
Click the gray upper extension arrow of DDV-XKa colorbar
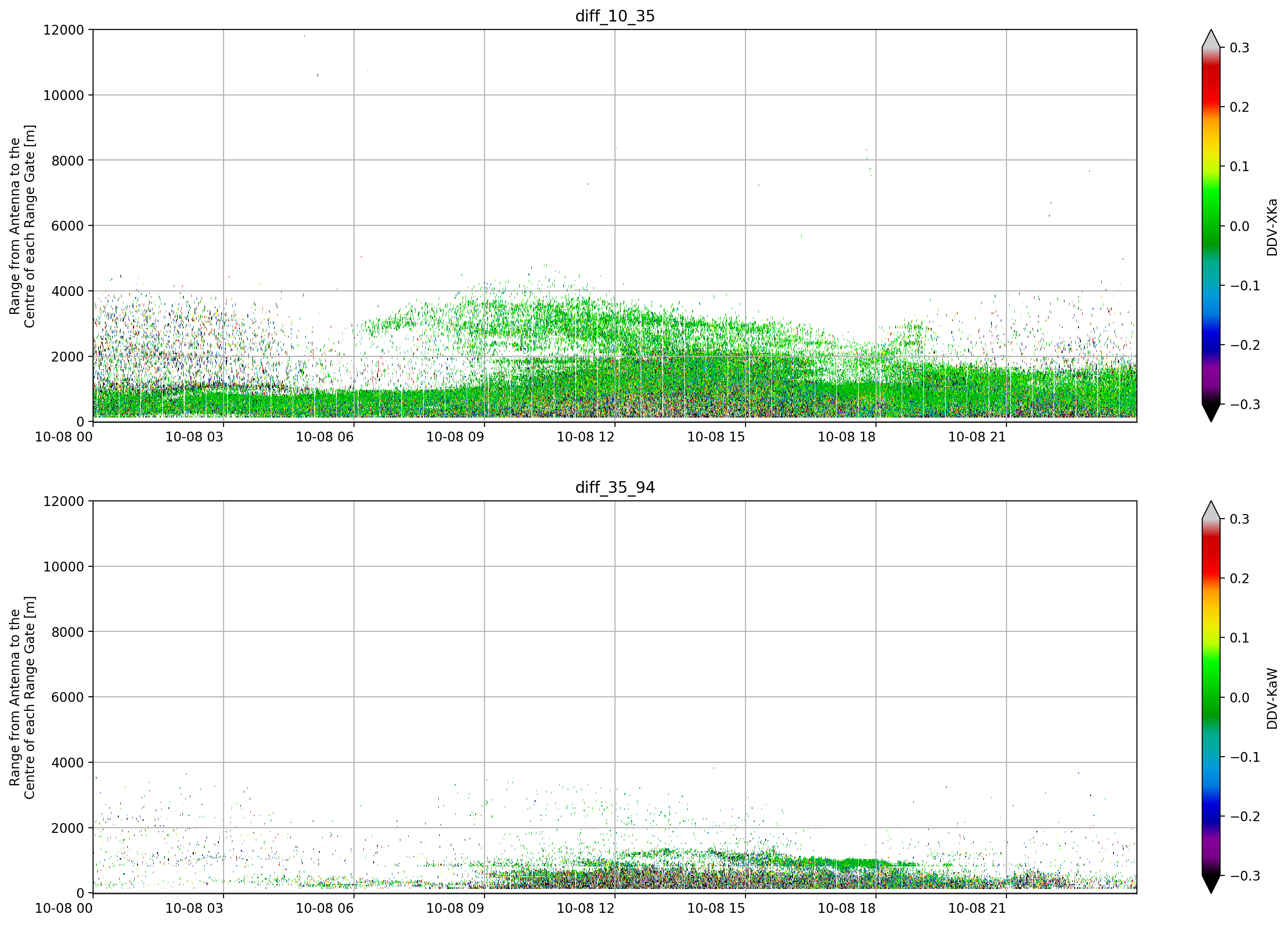point(1211,40)
